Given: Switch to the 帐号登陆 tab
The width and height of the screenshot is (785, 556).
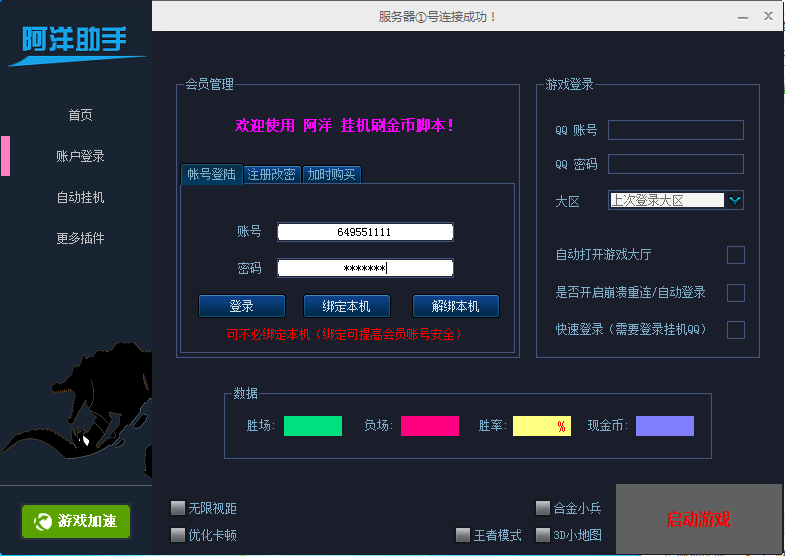Looking at the screenshot, I should point(211,174).
